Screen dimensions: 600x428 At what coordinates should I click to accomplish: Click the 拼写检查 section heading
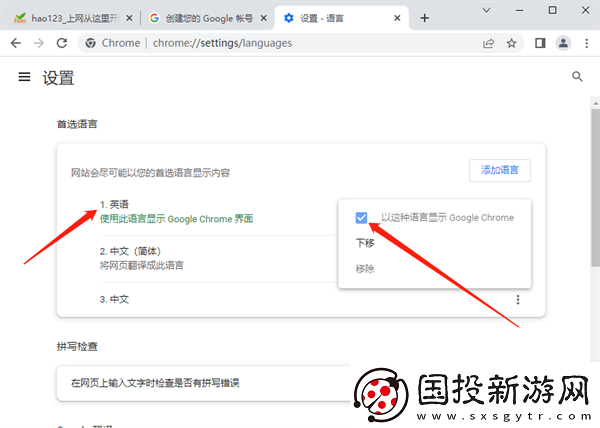click(77, 347)
